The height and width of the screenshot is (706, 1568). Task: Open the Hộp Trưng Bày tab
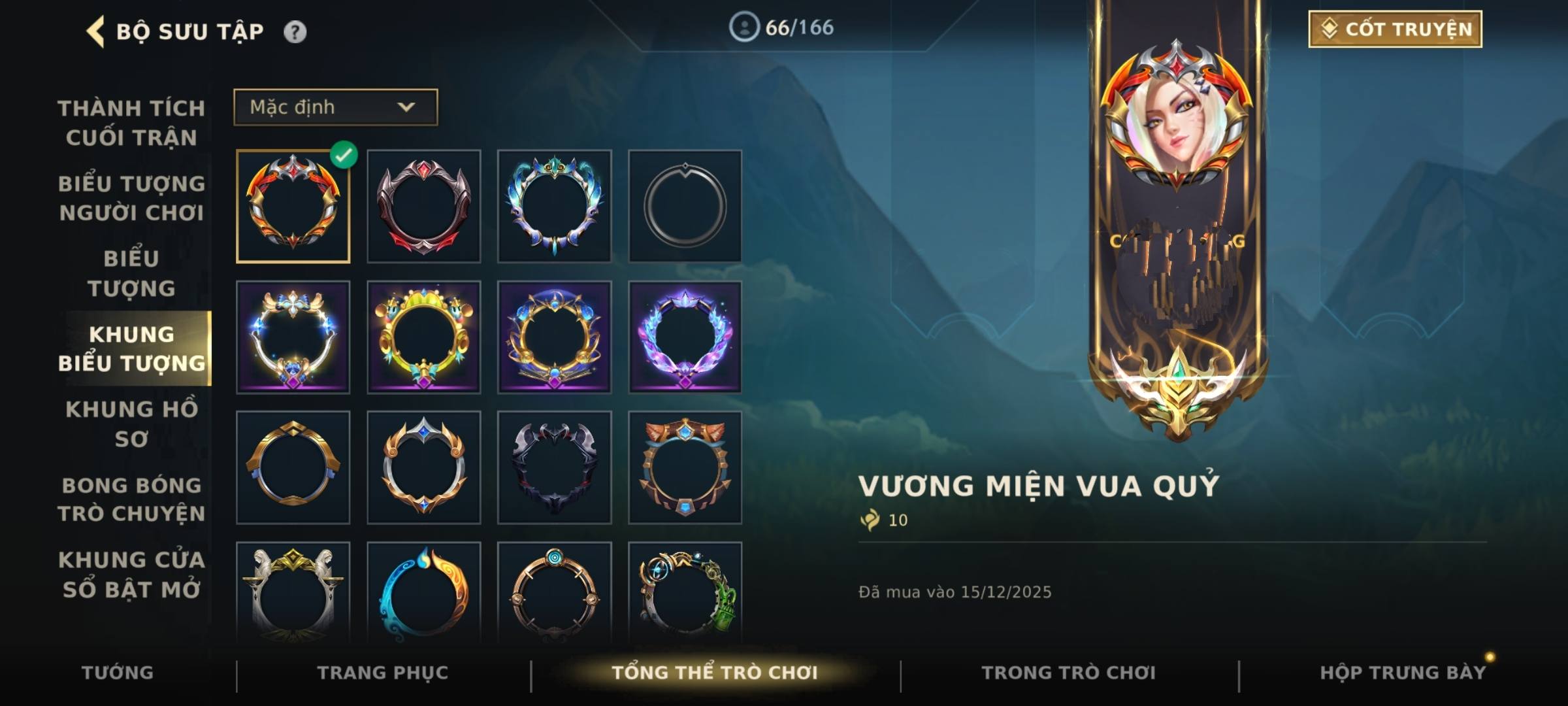1403,673
